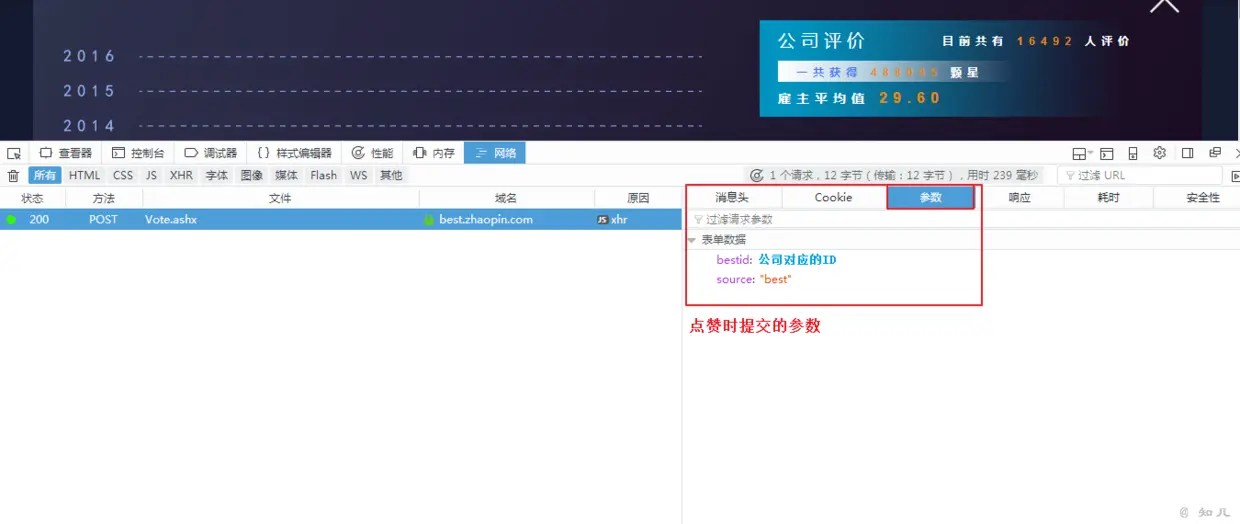Image resolution: width=1240 pixels, height=524 pixels.
Task: Click the best.zhaopin.com domain cell
Action: coord(506,219)
